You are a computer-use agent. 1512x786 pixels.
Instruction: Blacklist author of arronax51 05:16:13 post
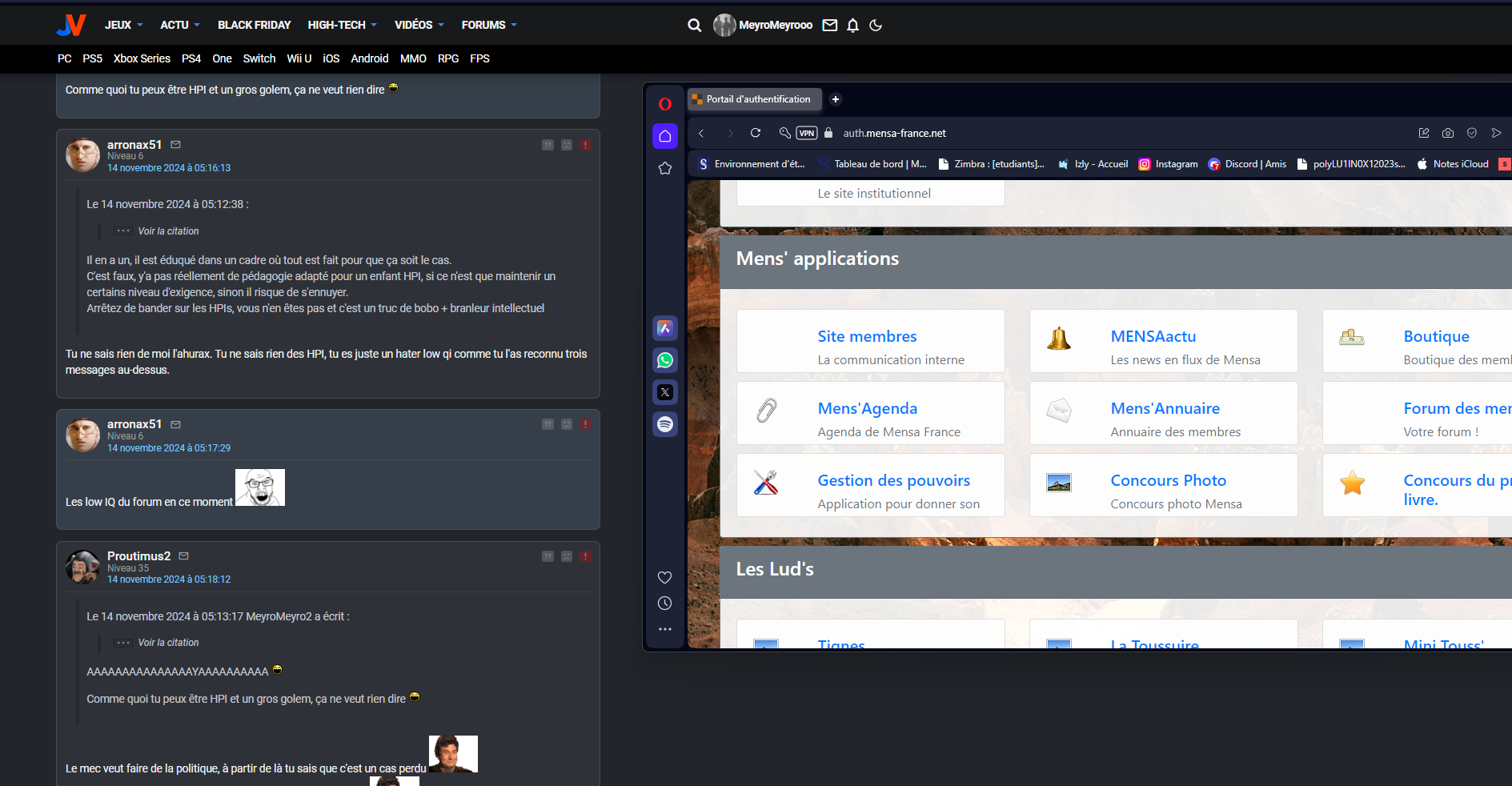coord(567,145)
